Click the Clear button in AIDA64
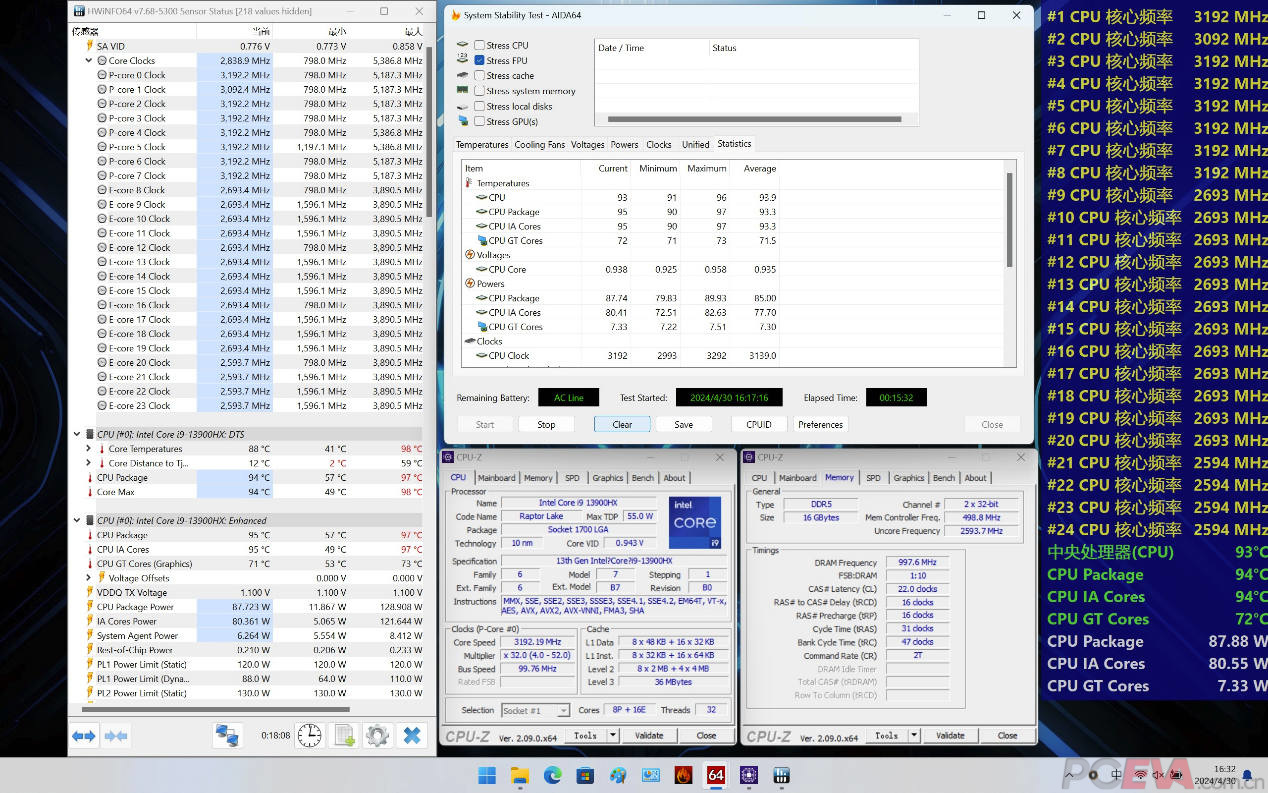Screen dimensions: 1268x793 622,424
